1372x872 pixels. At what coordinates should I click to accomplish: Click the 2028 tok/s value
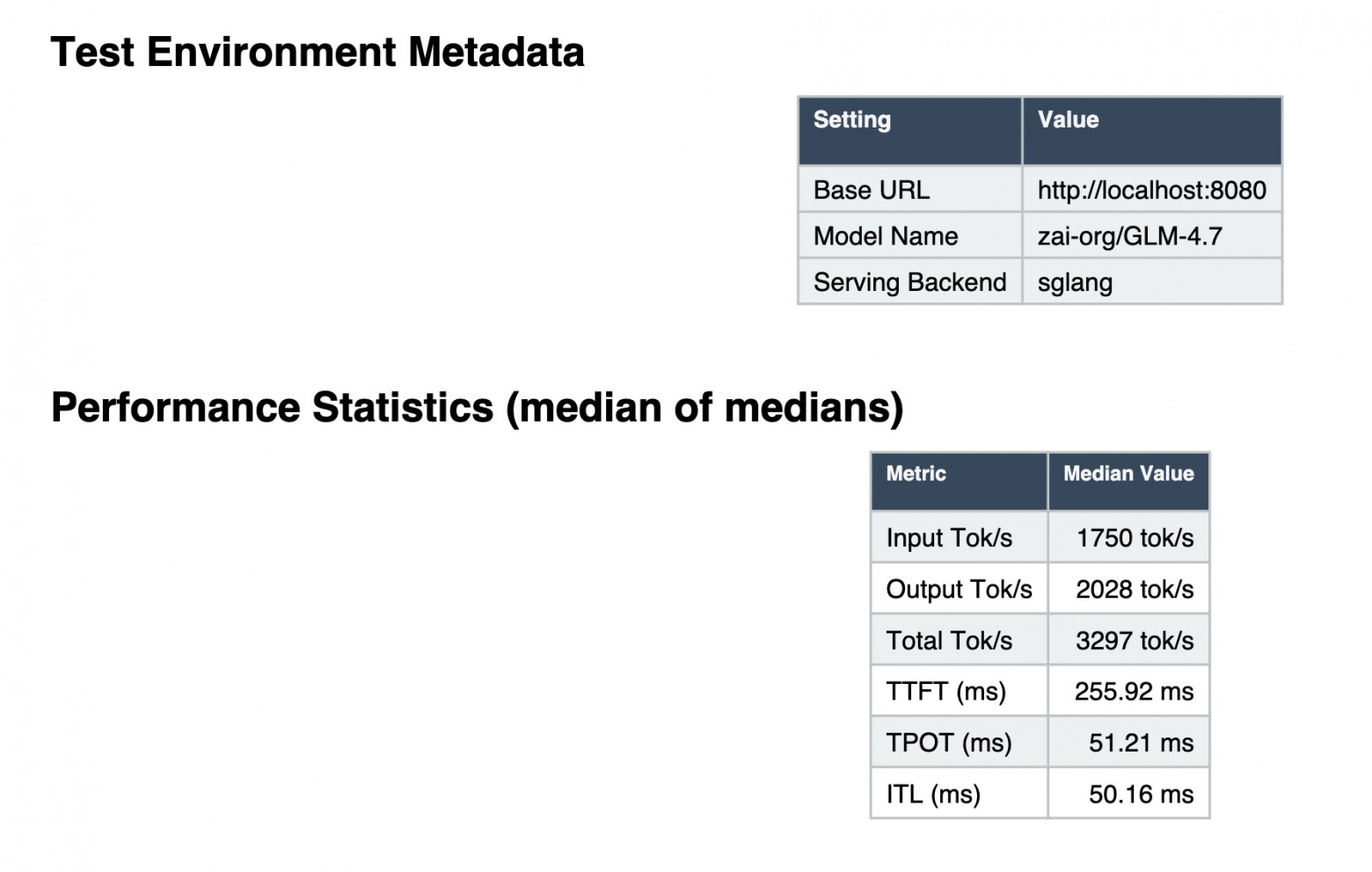pos(1135,589)
